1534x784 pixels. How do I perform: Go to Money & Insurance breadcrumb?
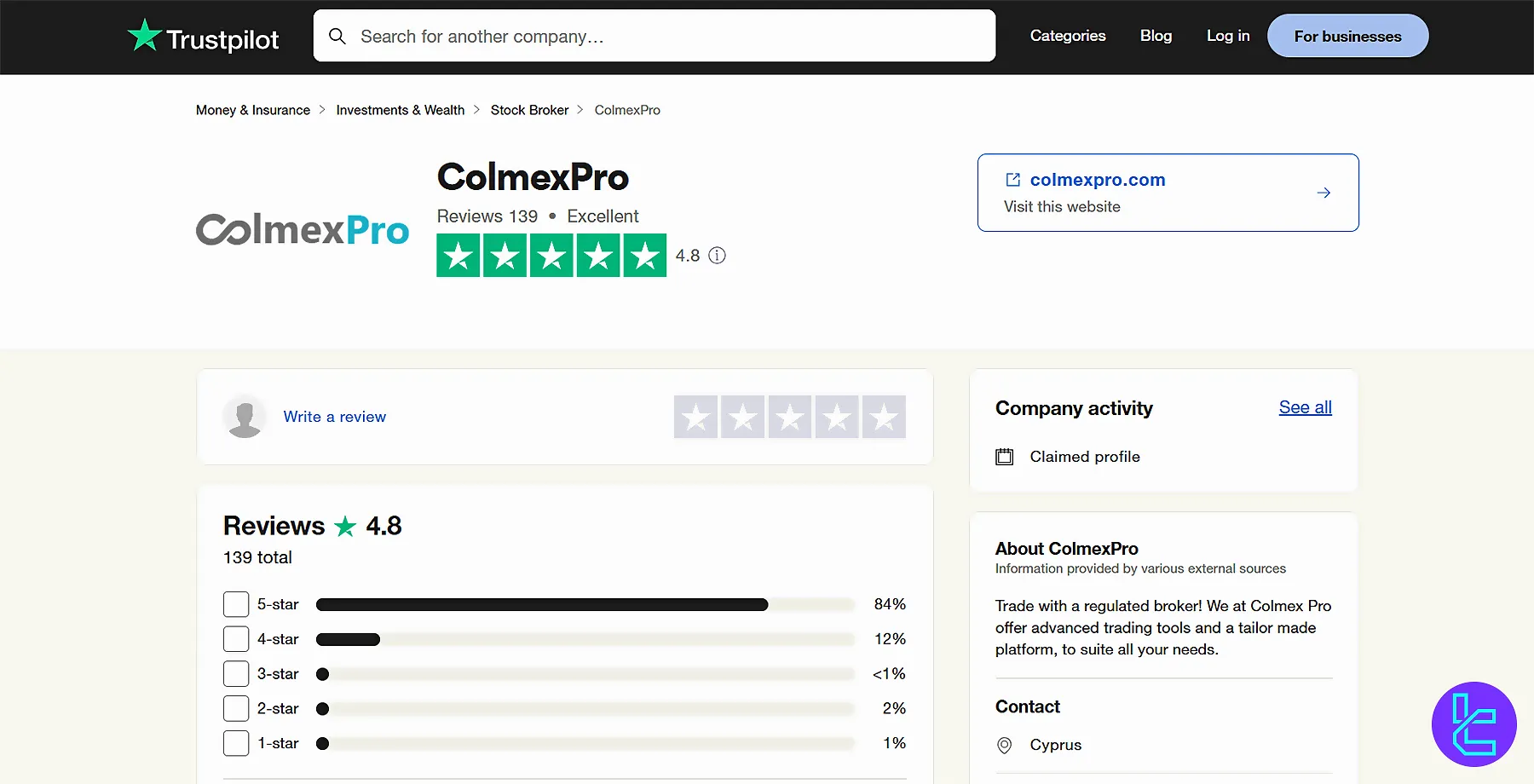click(253, 110)
